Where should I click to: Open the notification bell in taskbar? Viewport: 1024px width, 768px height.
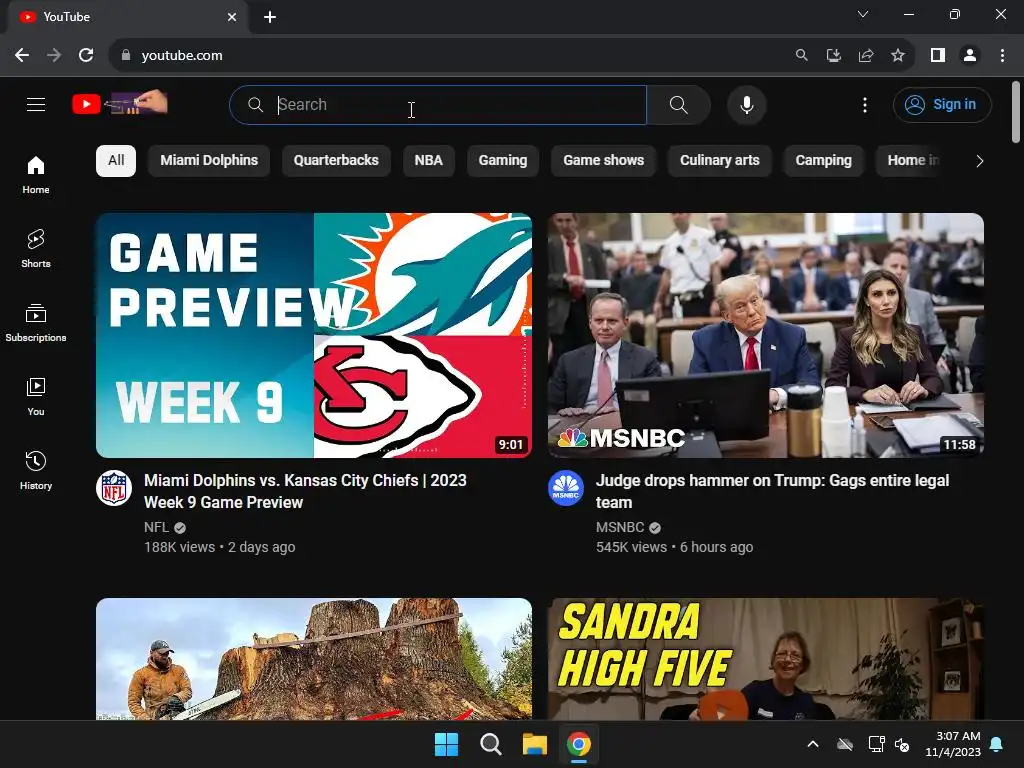[997, 744]
